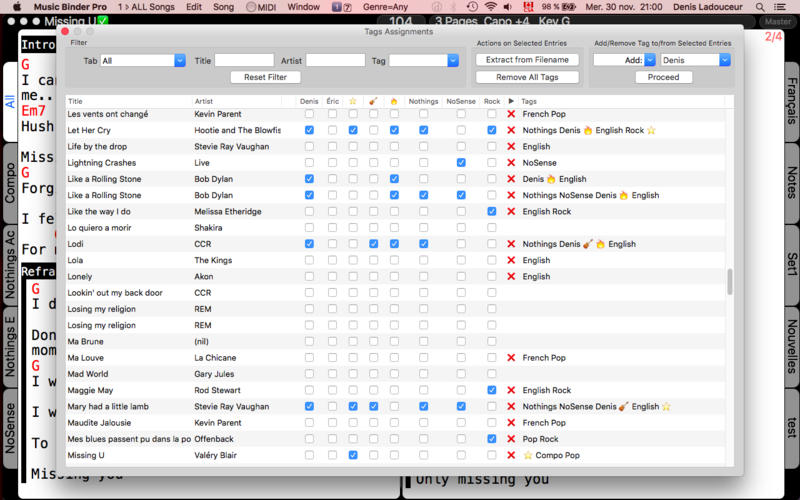Viewport: 800px width, 500px height.
Task: Click the song list vertical scrollbar thumb
Action: point(730,282)
